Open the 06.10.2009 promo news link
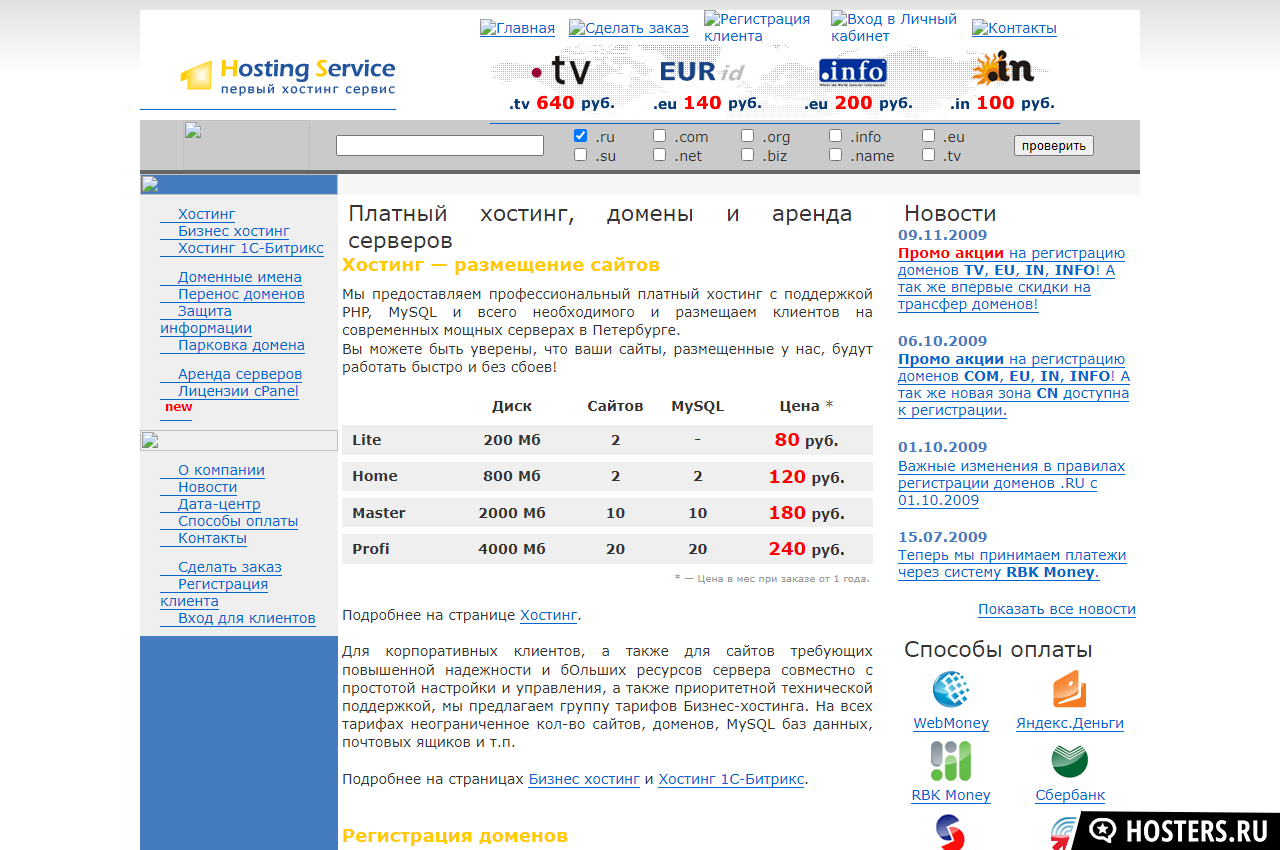This screenshot has width=1280, height=850. click(1014, 384)
